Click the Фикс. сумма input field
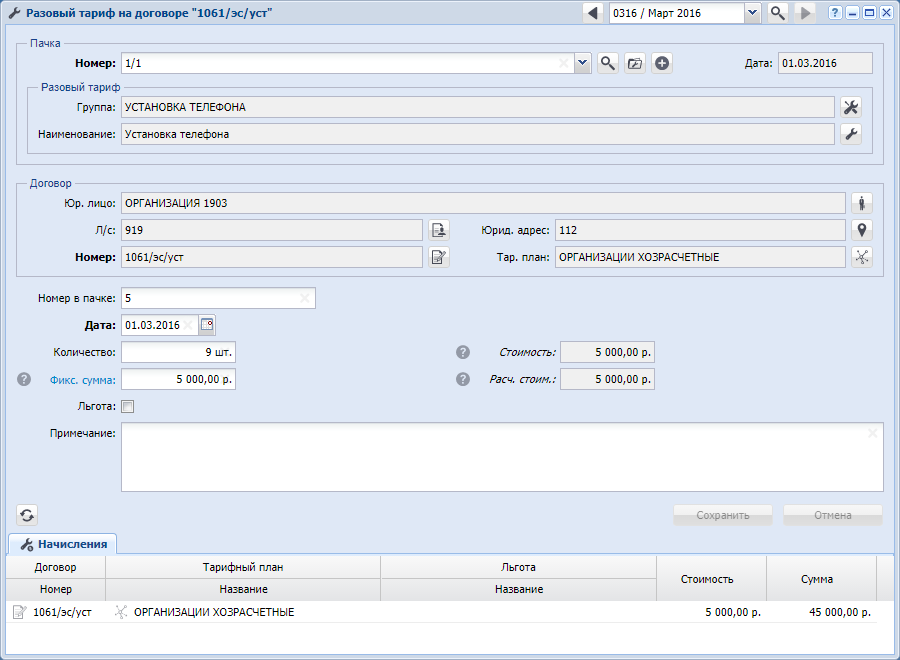This screenshot has width=900, height=660. (x=179, y=379)
